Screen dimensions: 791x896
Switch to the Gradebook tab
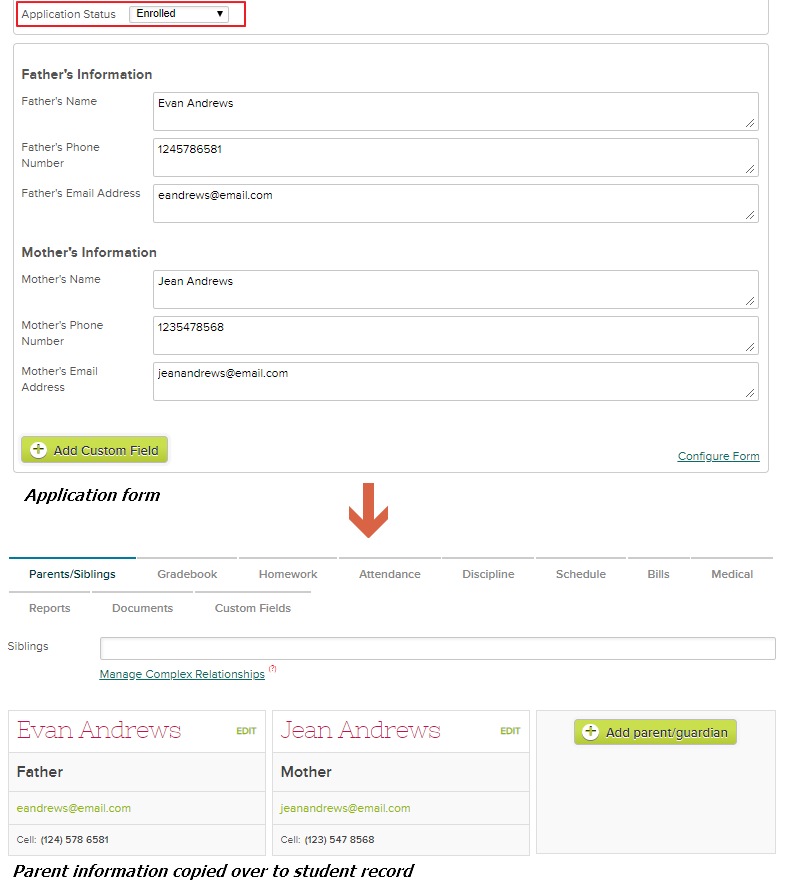click(187, 574)
